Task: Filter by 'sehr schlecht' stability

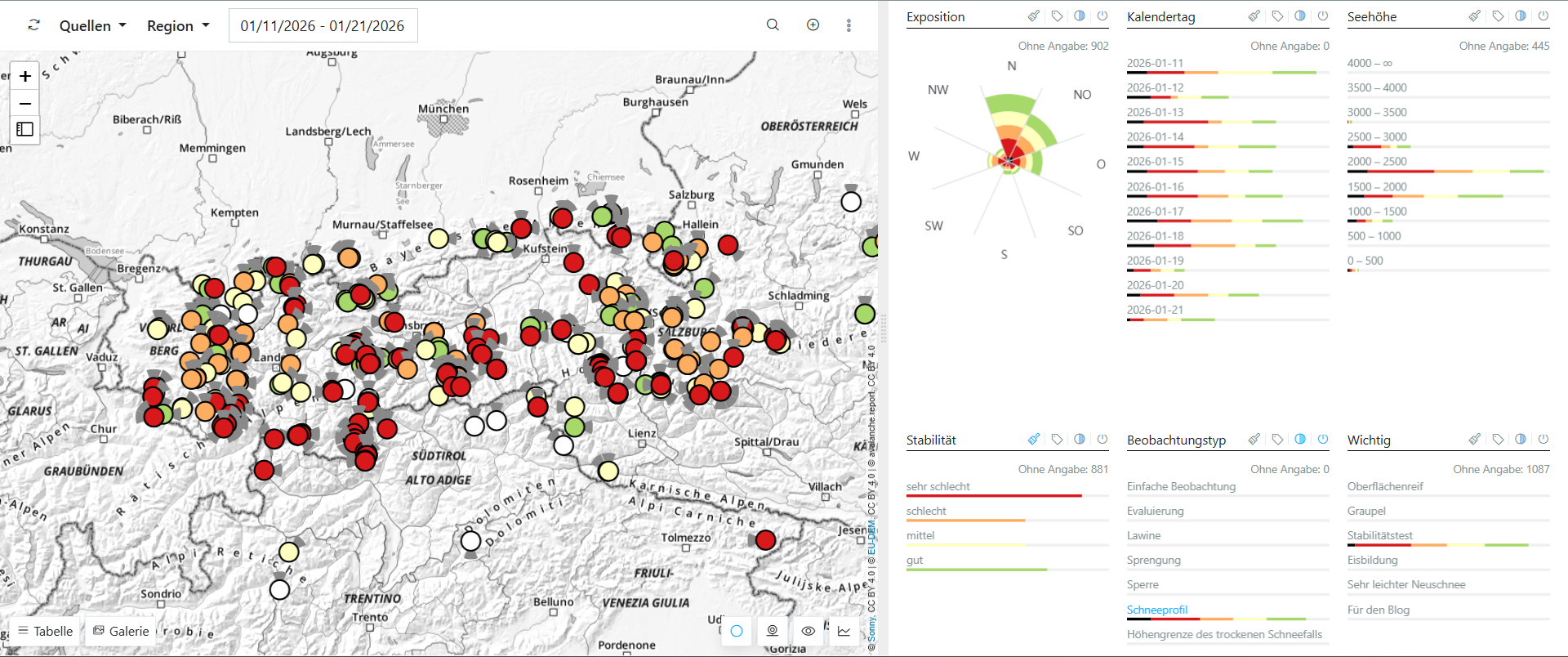Action: point(938,487)
